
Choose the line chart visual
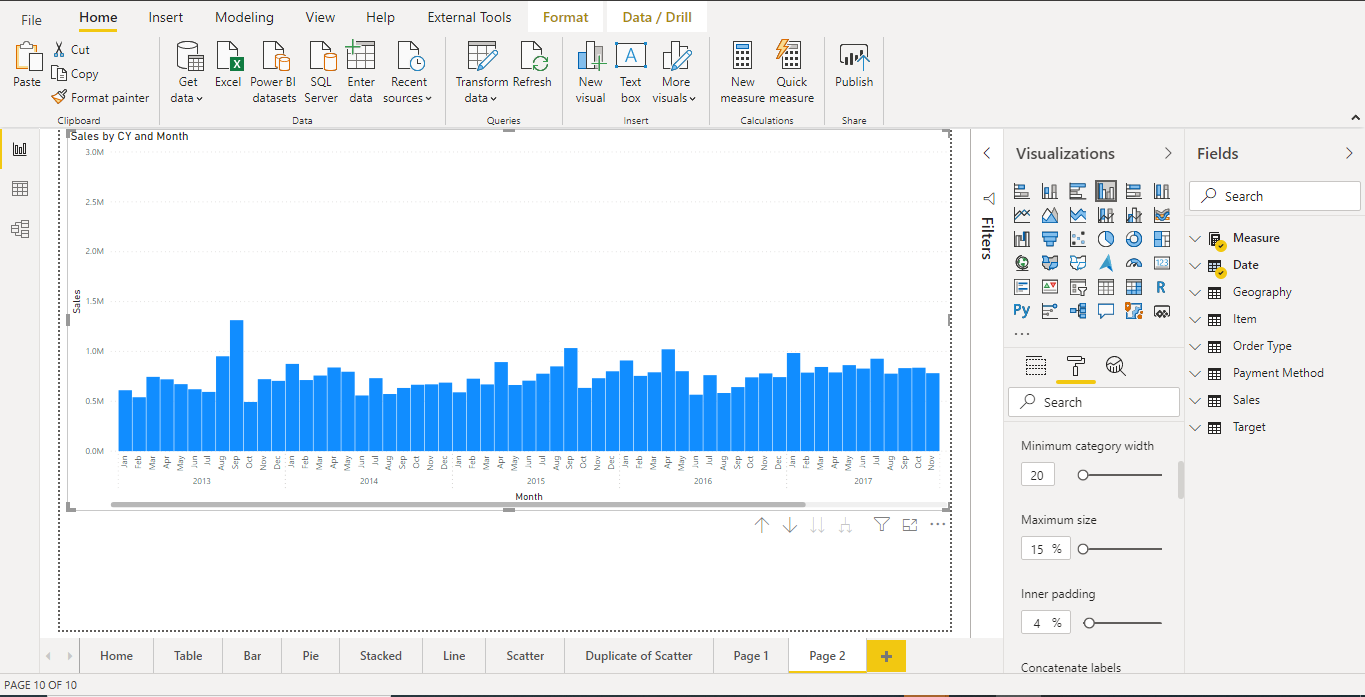1022,215
